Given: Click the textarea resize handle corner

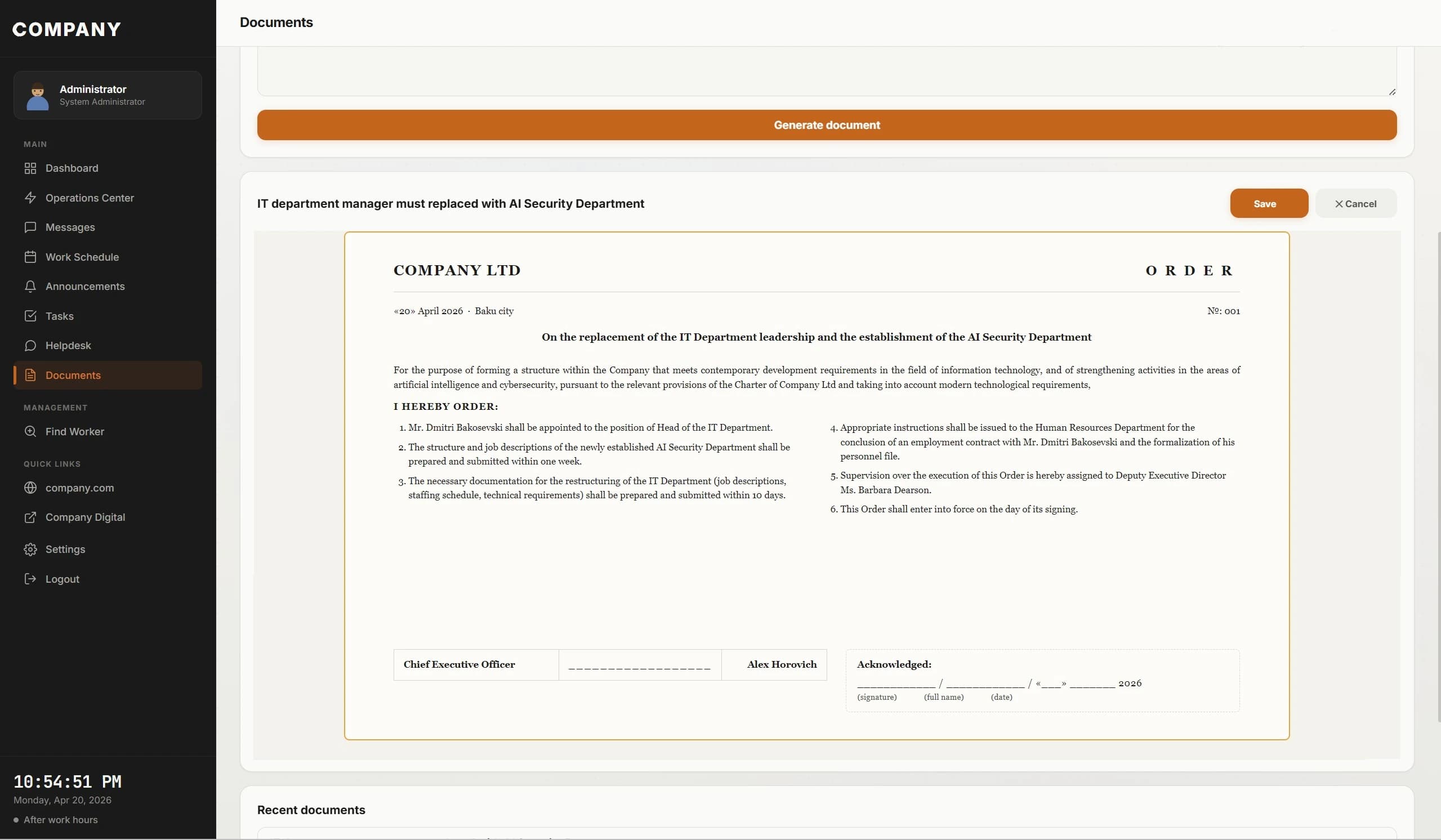Looking at the screenshot, I should tap(1392, 92).
